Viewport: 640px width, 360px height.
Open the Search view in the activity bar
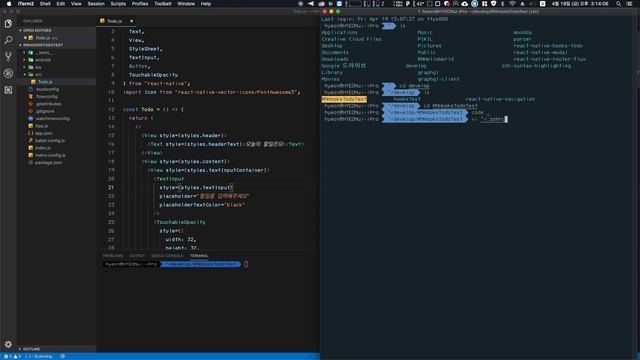[8, 40]
